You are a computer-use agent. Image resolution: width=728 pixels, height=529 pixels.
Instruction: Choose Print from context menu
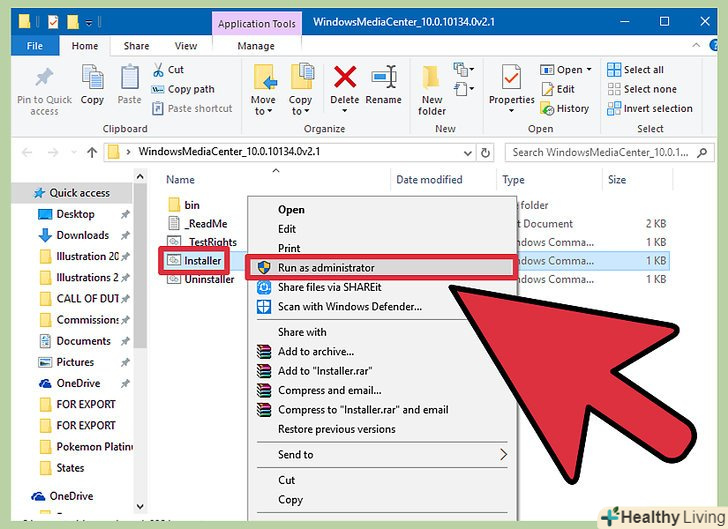coord(289,248)
